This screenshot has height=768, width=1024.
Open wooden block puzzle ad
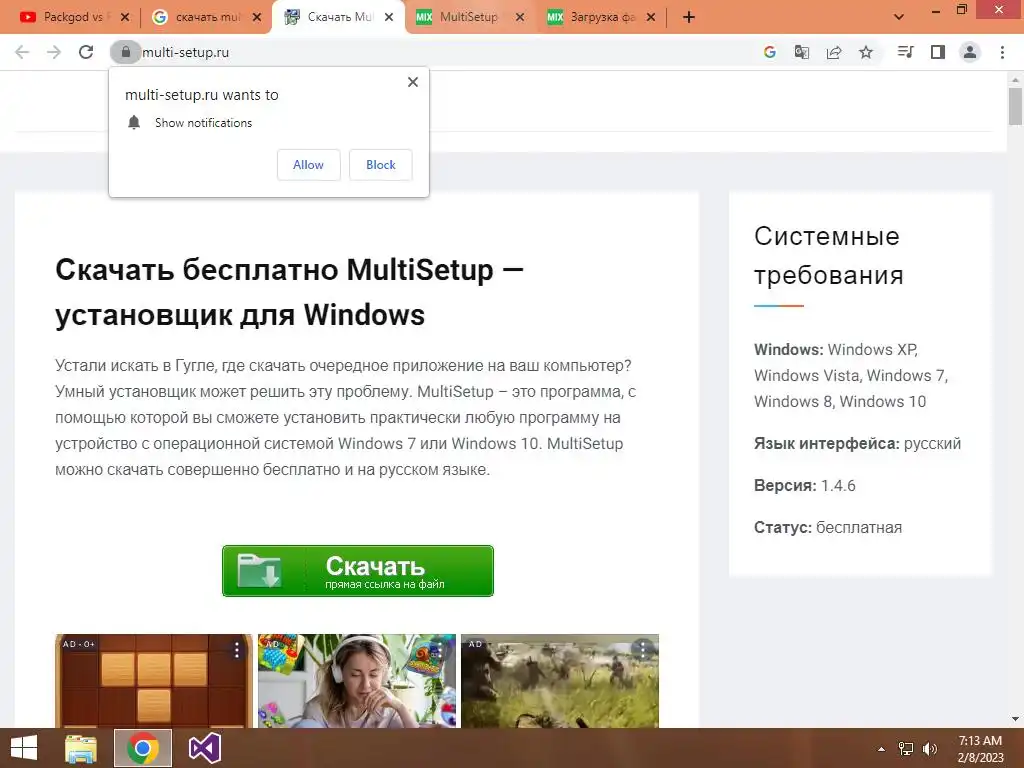153,680
